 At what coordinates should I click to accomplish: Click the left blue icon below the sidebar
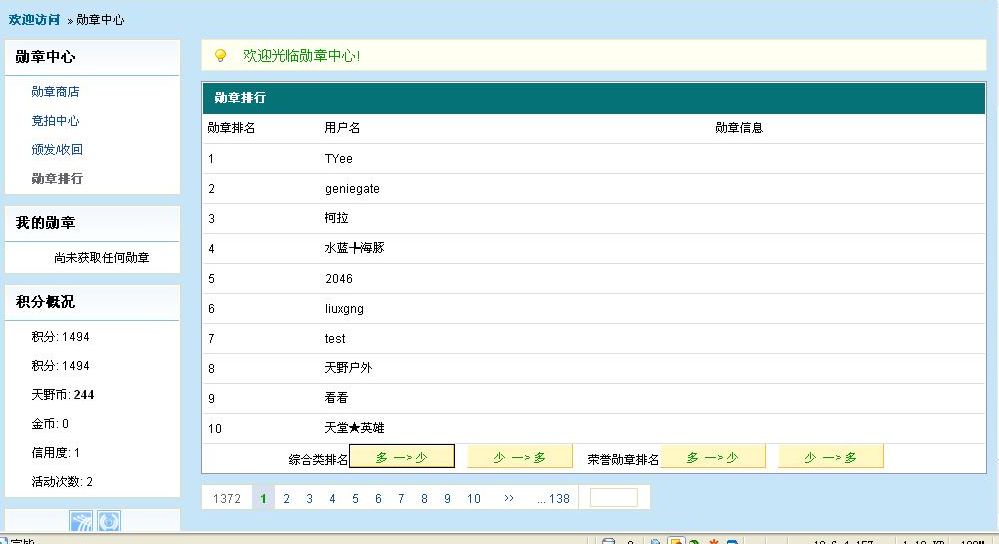coord(82,521)
